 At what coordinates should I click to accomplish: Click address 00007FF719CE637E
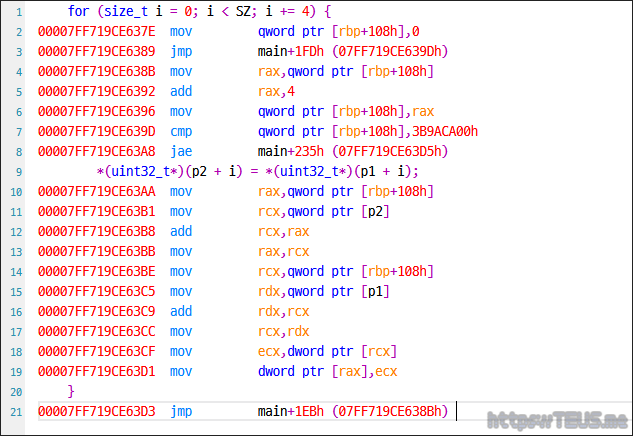pos(96,31)
